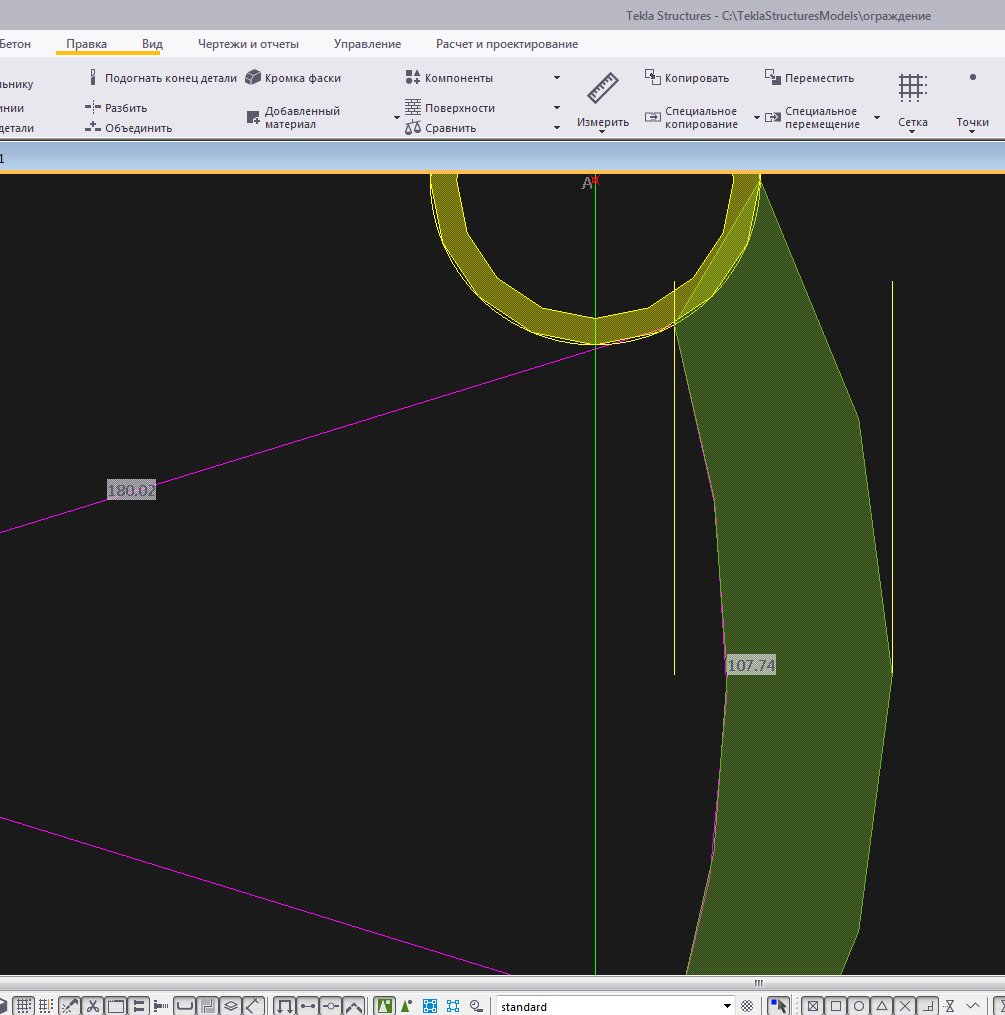Click the Точки points icon
This screenshot has width=1005, height=1015.
click(x=972, y=78)
